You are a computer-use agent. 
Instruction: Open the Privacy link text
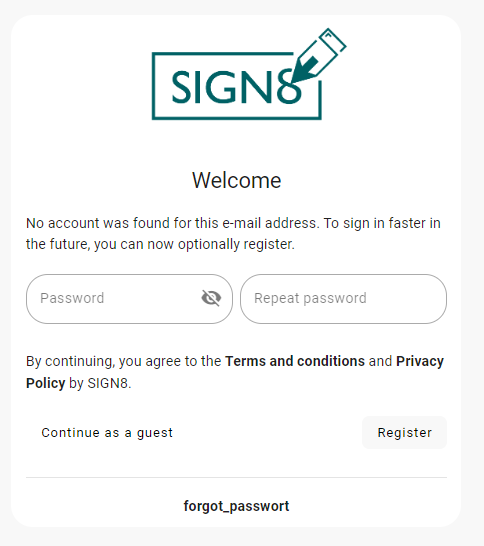420,361
